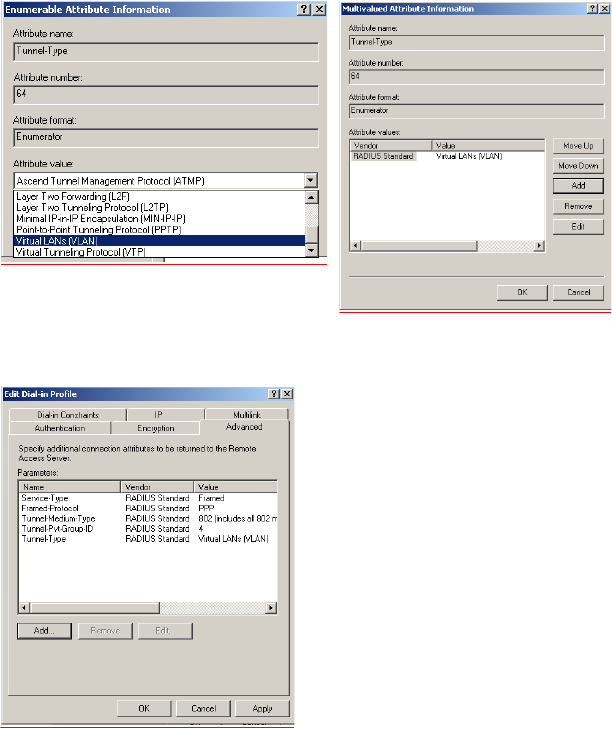Click dropdown list scroll up arrow
This screenshot has height=729, width=612.
(311, 197)
